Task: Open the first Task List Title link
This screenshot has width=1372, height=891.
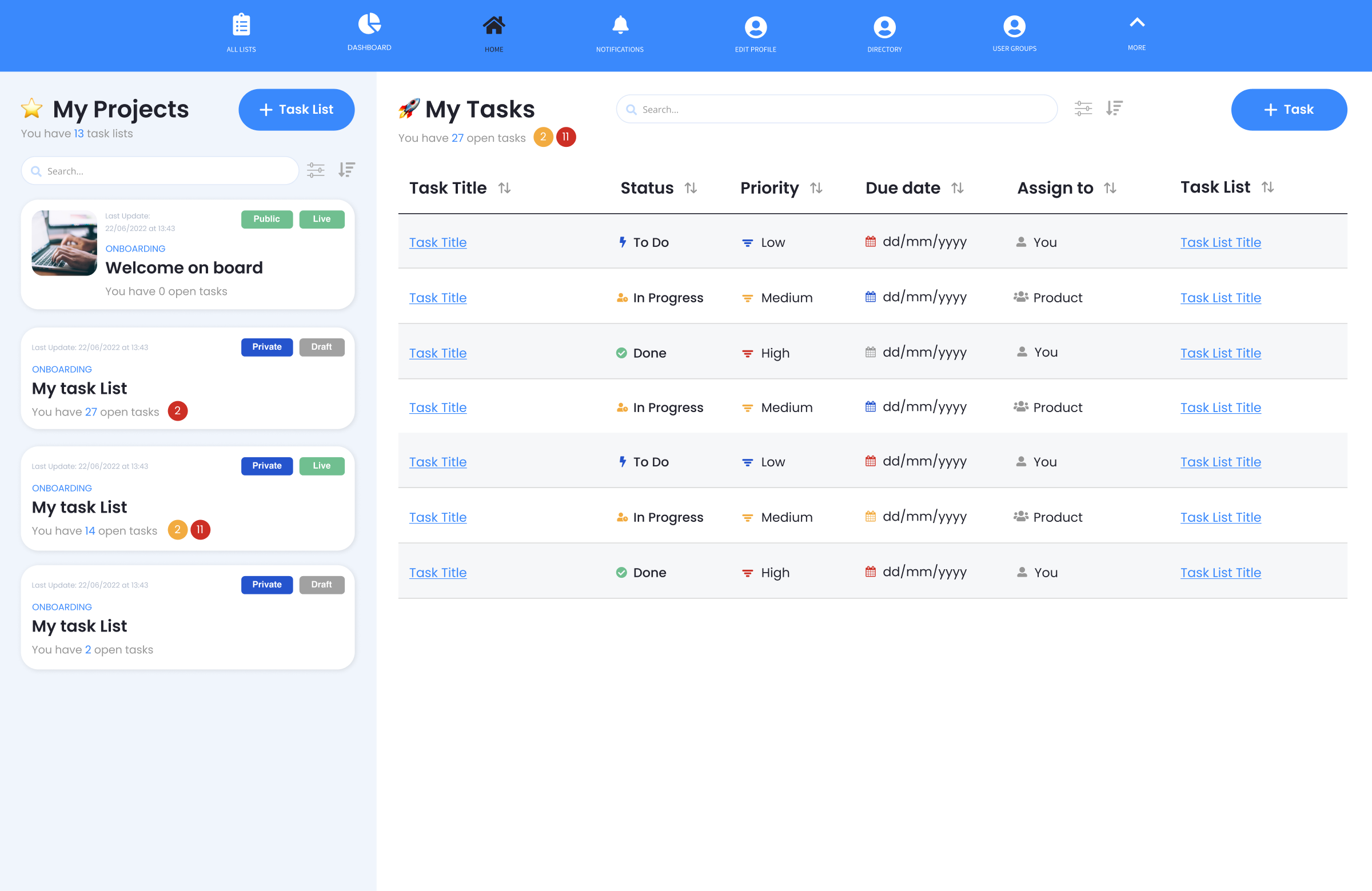Action: click(1221, 242)
